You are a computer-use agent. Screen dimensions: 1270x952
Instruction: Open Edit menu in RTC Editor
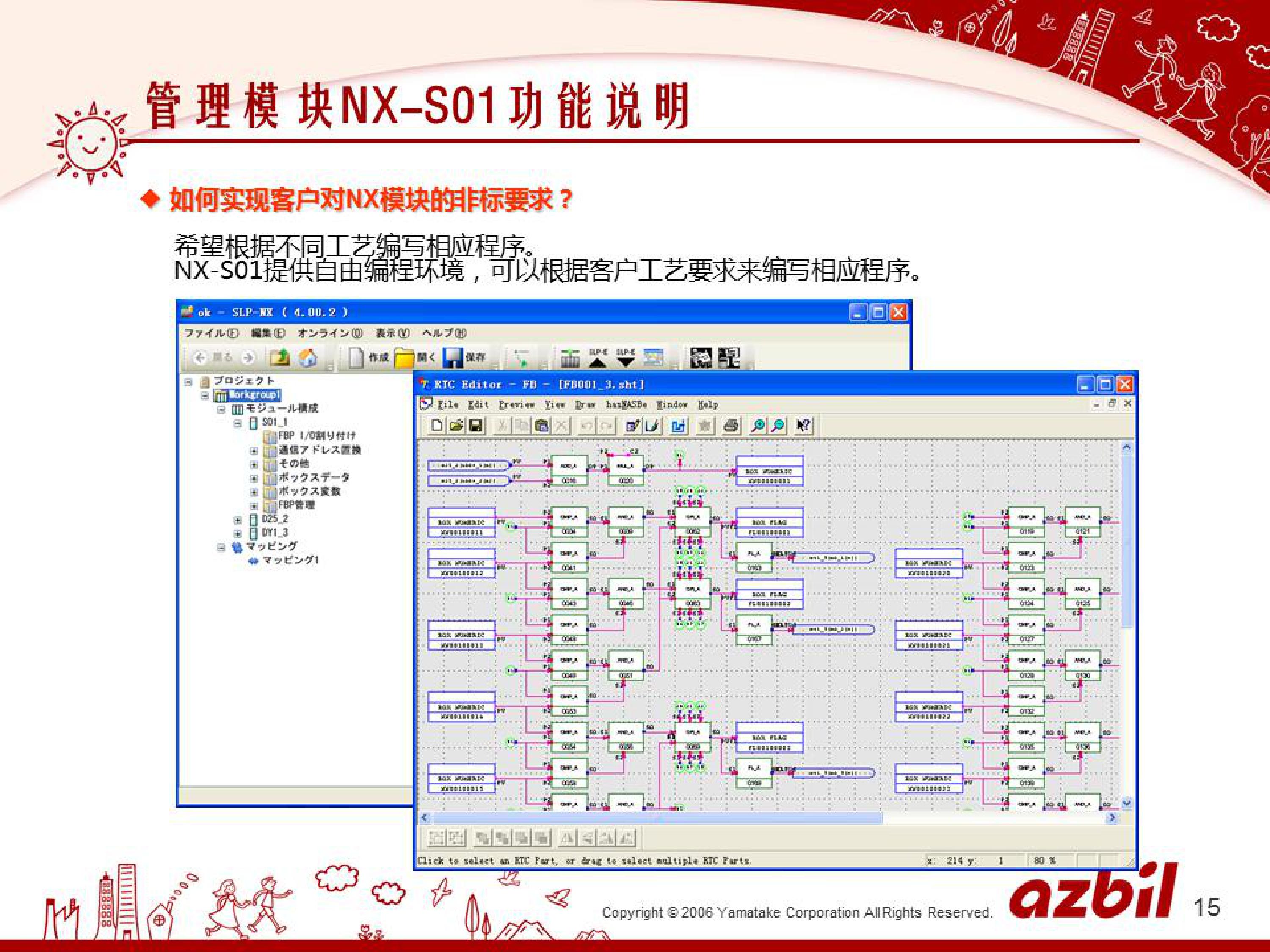(478, 404)
